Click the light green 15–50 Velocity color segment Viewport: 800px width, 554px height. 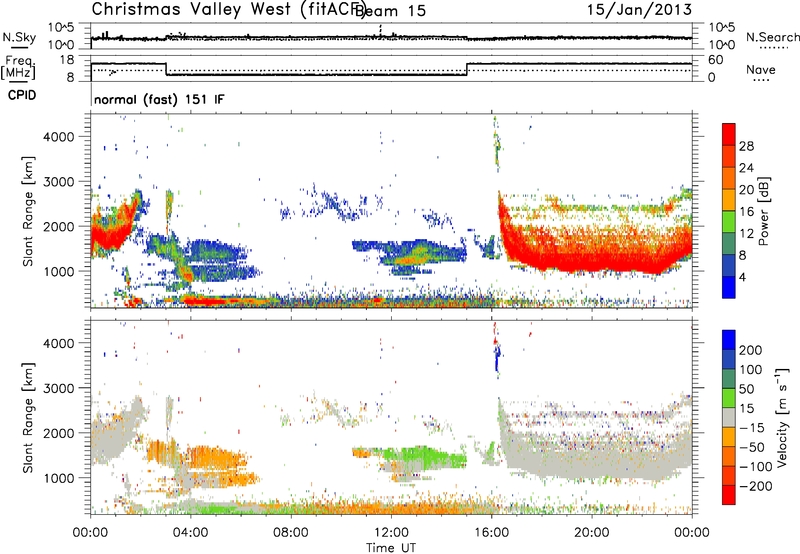coord(729,398)
